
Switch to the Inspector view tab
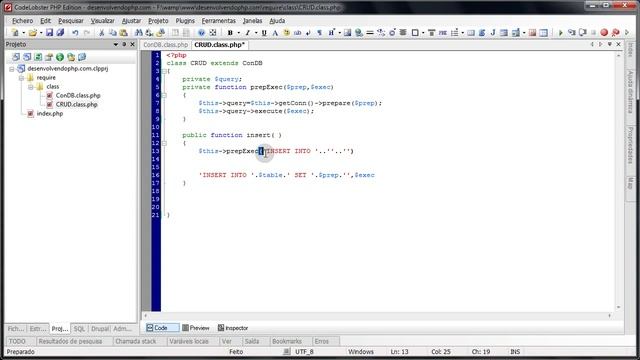pos(233,328)
